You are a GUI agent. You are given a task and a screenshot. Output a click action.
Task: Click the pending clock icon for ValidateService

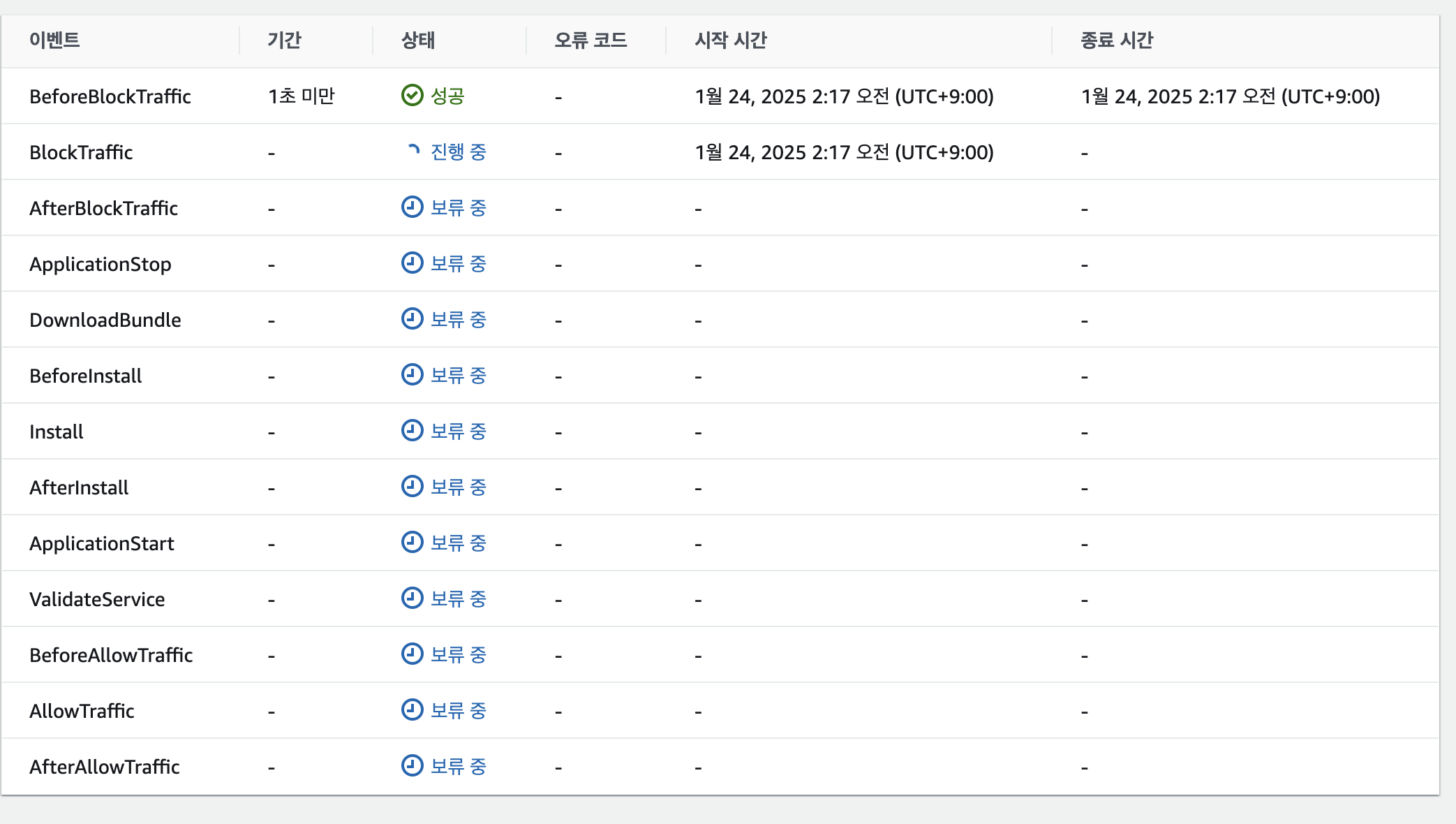pyautogui.click(x=412, y=598)
